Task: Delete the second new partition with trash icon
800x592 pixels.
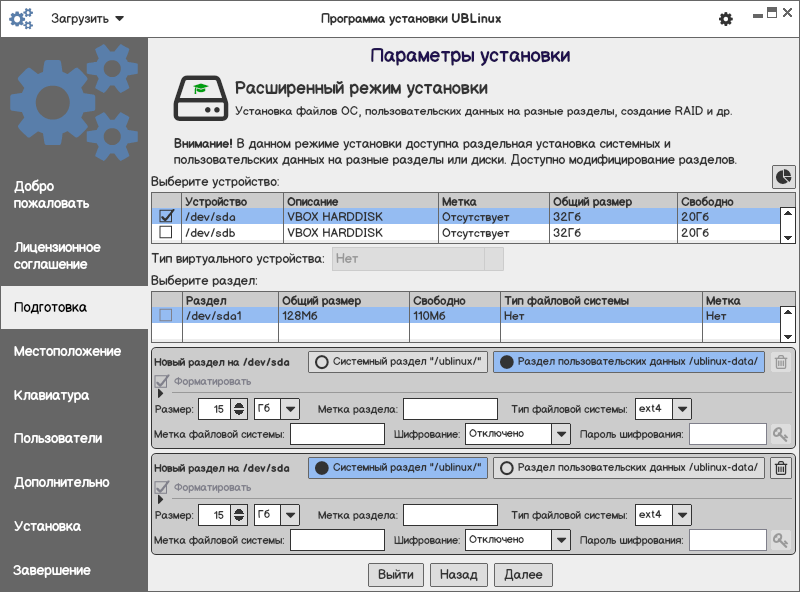Action: [781, 467]
